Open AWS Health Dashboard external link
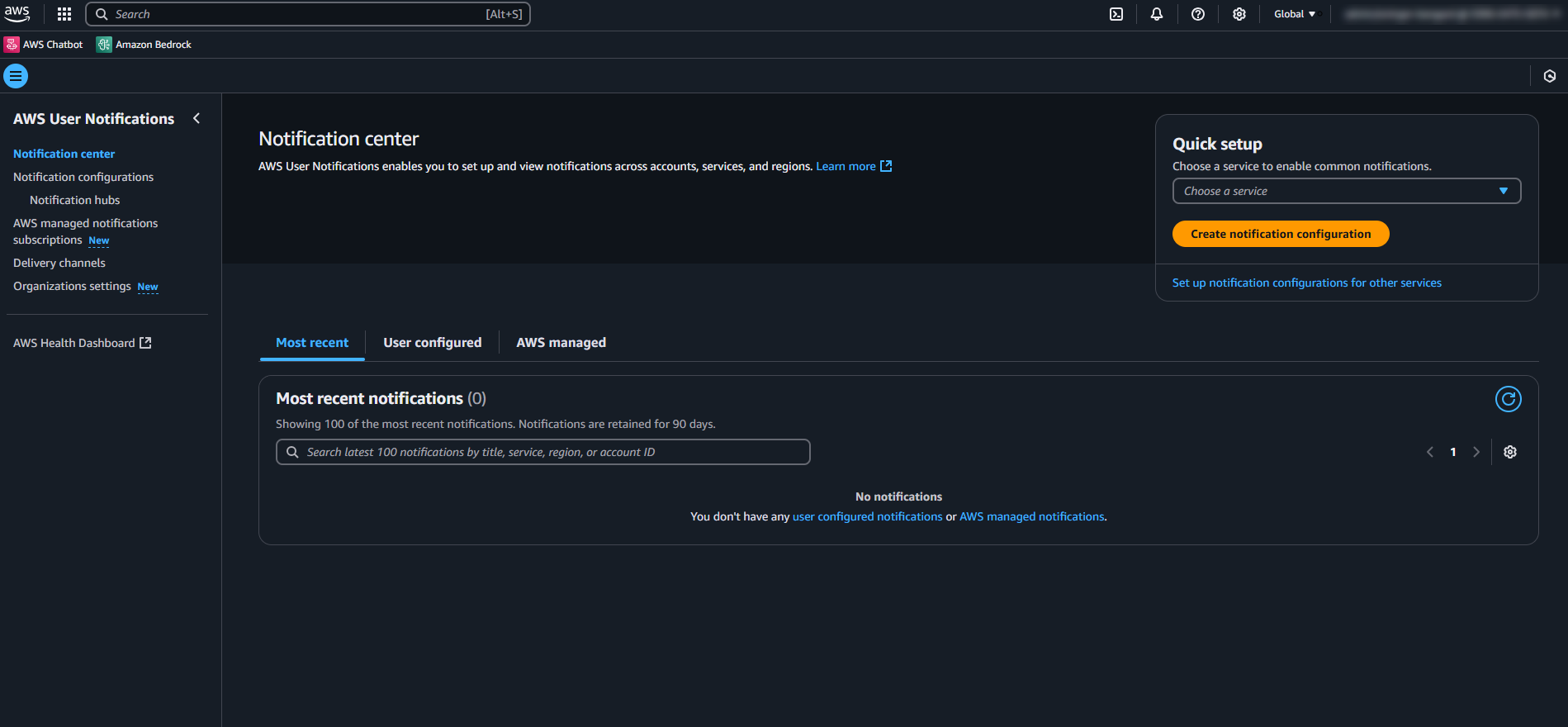Image resolution: width=1568 pixels, height=727 pixels. pyautogui.click(x=83, y=343)
